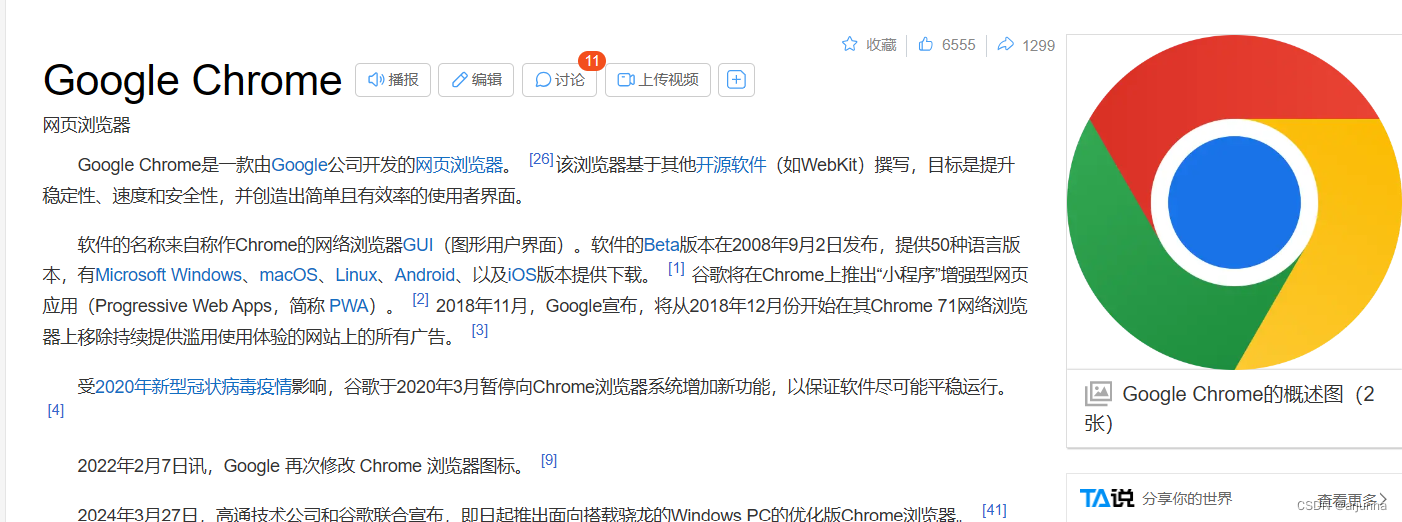Viewport: 1402px width, 522px height.
Task: Click the 查看更多 link in TA说 panel
Action: pos(1352,499)
